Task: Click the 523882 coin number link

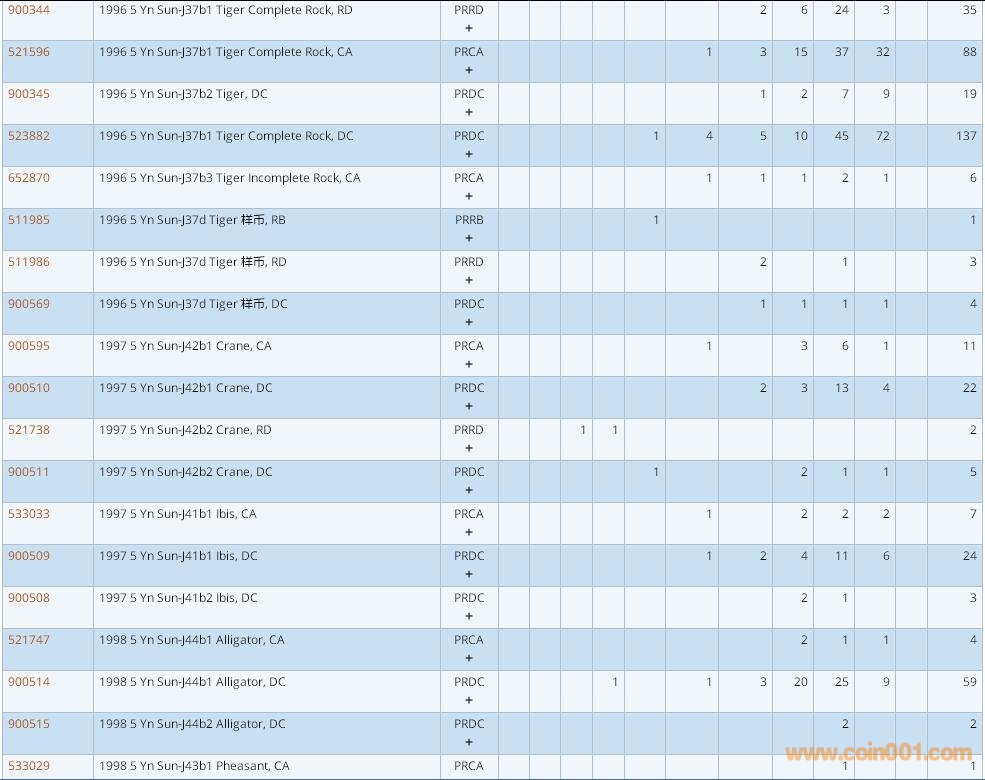Action: coord(28,136)
